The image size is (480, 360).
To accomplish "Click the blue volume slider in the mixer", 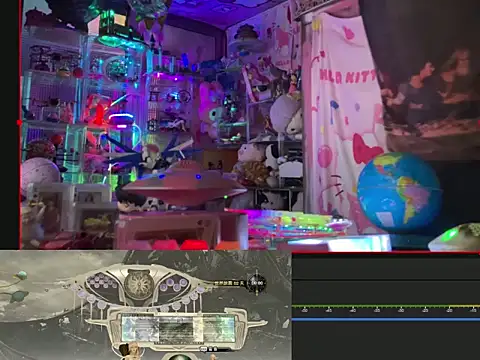I will 386,319.
